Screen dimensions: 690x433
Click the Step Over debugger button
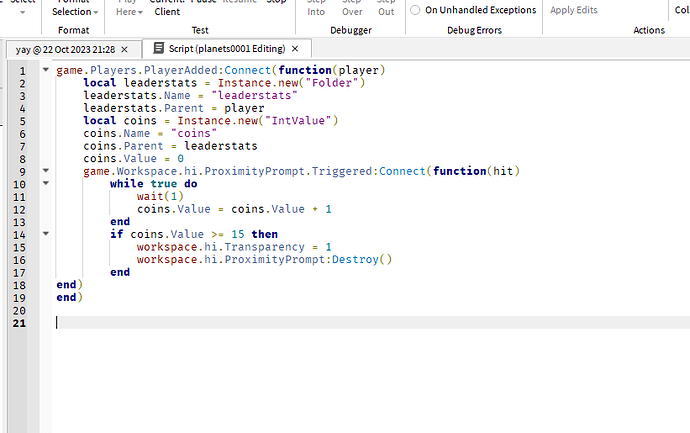click(x=351, y=8)
